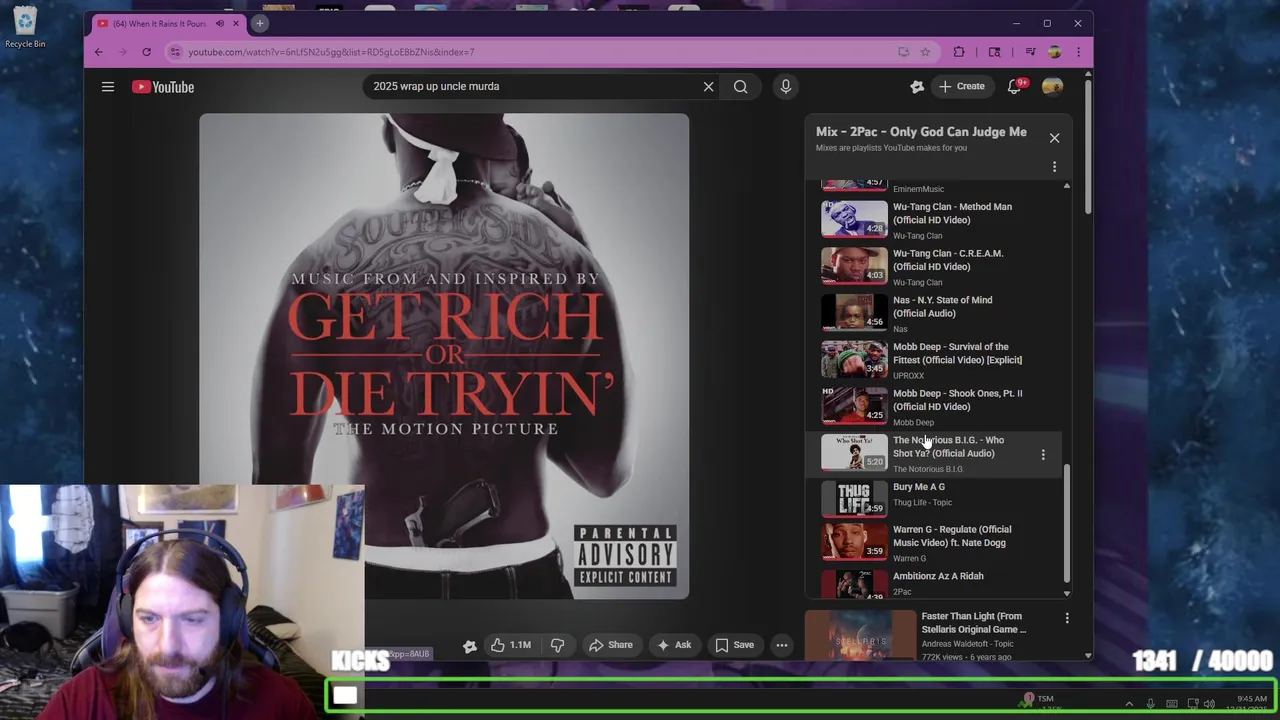Image resolution: width=1280 pixels, height=720 pixels.
Task: Click the extension icon left of the like button
Action: coord(469,646)
